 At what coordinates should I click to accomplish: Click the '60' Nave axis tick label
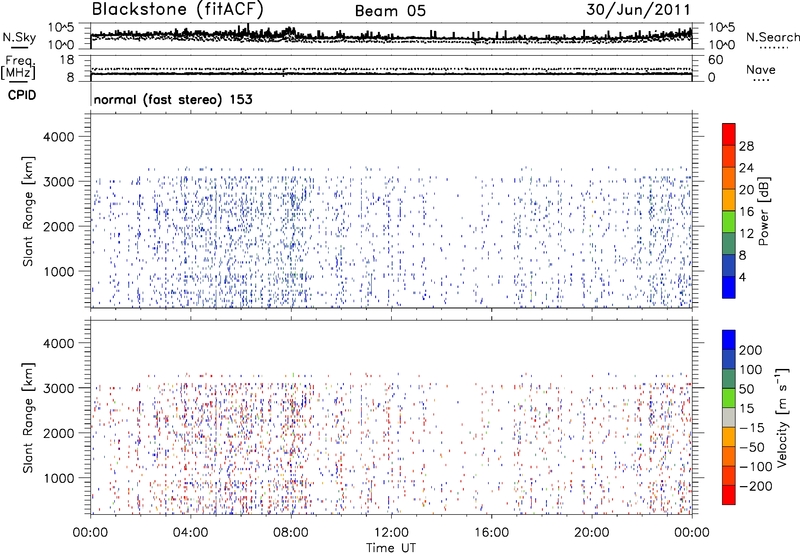coord(715,60)
